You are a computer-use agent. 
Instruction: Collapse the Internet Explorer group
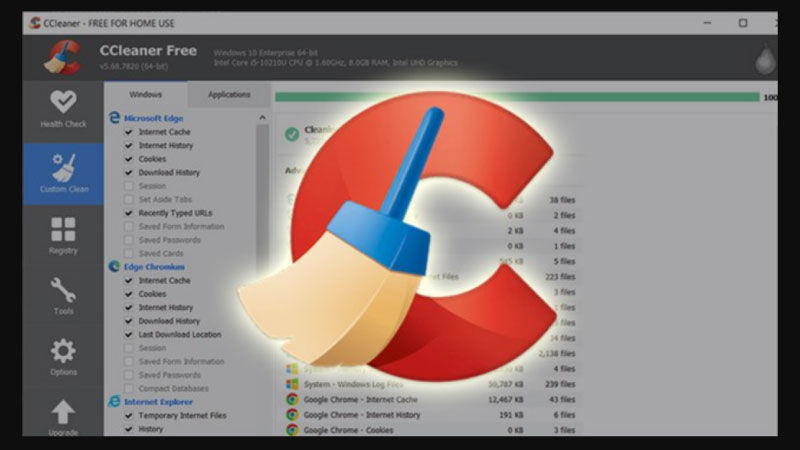pyautogui.click(x=158, y=402)
